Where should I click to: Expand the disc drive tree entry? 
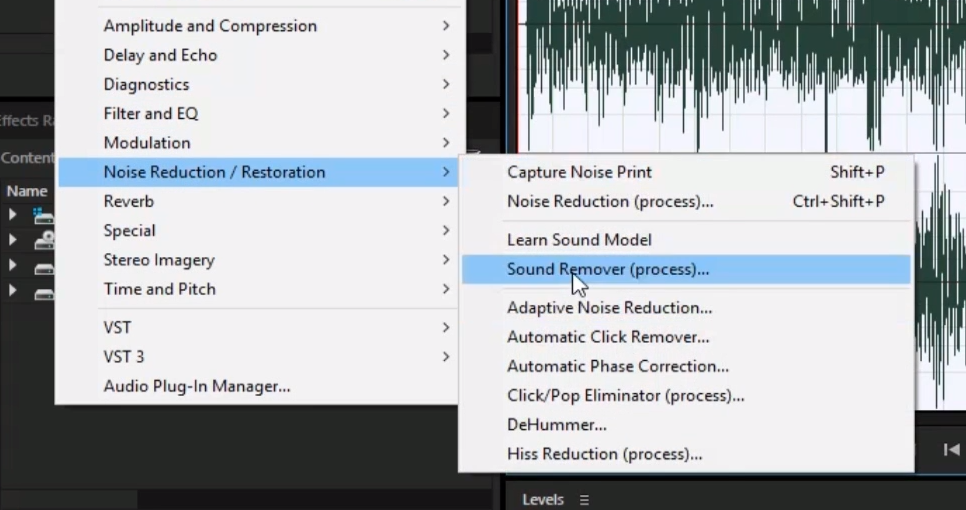13,241
